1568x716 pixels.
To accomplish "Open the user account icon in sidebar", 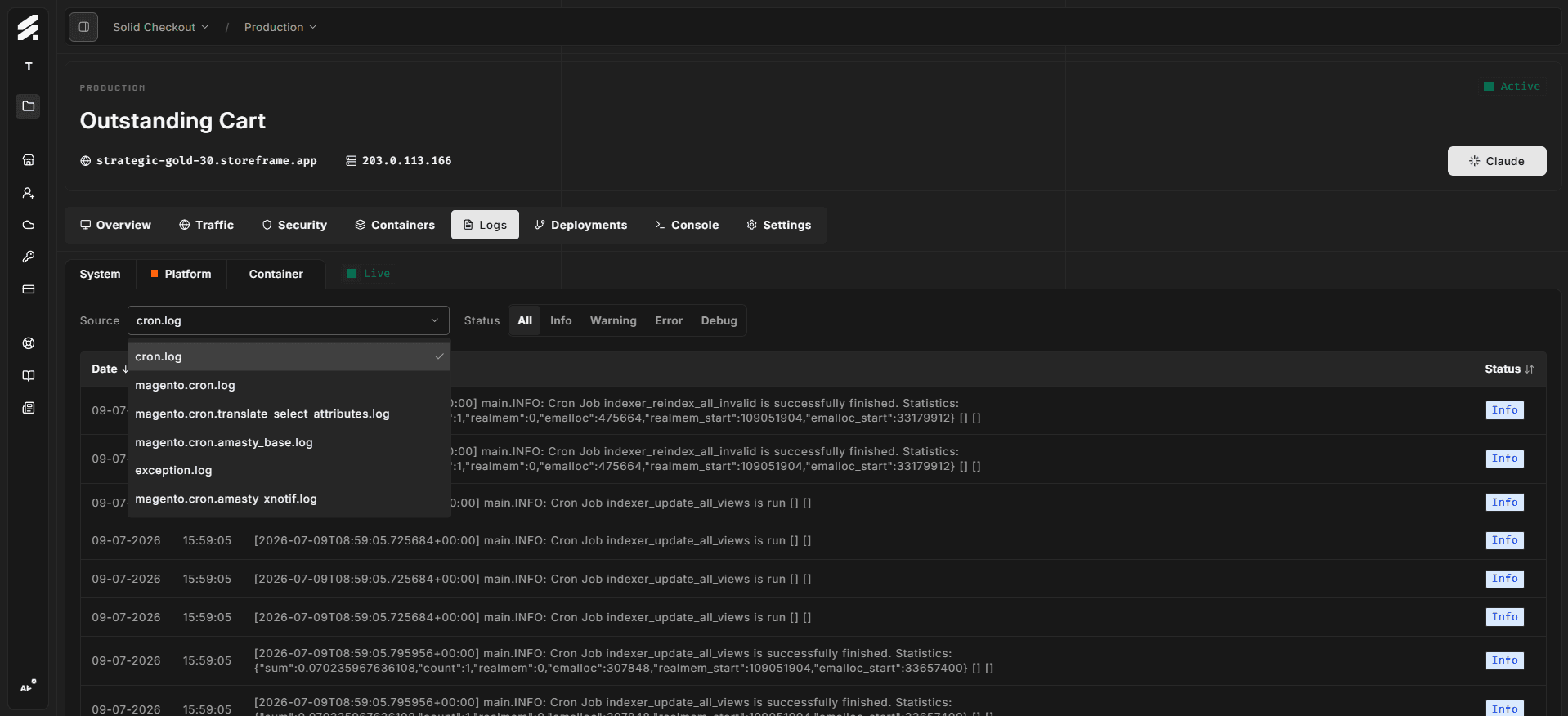I will pyautogui.click(x=29, y=193).
